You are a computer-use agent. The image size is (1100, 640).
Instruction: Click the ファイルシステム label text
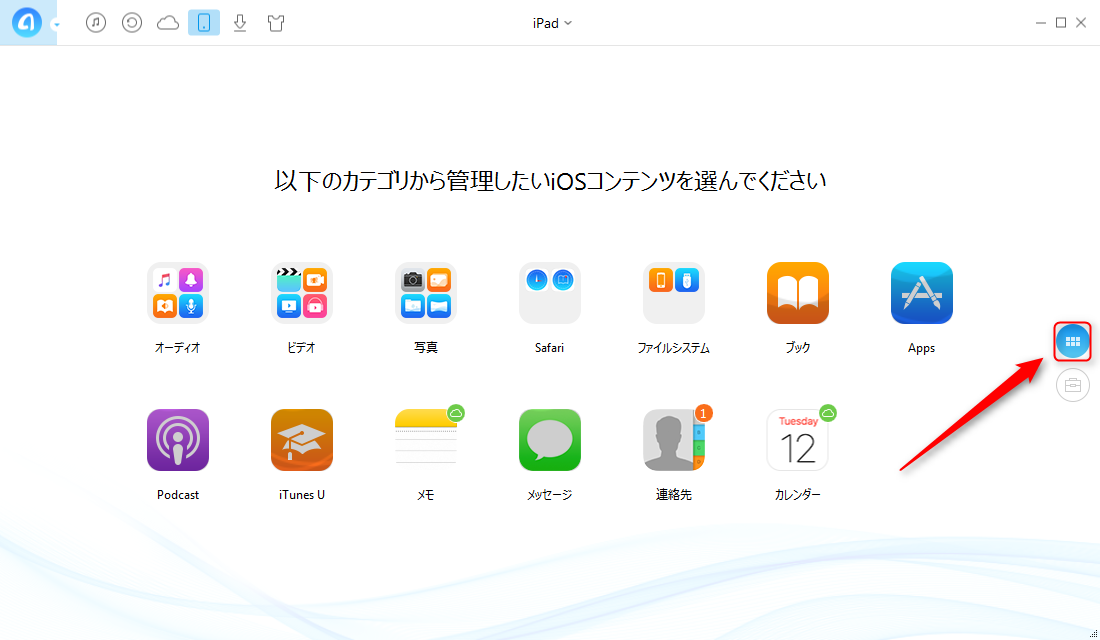[673, 347]
